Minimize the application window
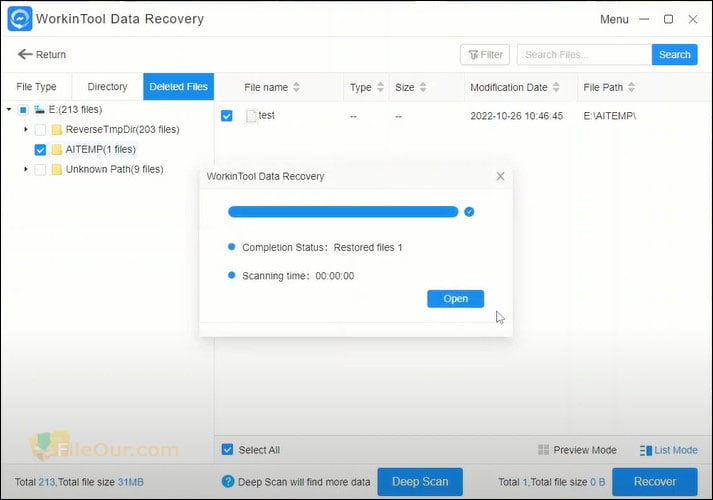The height and width of the screenshot is (500, 713). click(x=644, y=19)
